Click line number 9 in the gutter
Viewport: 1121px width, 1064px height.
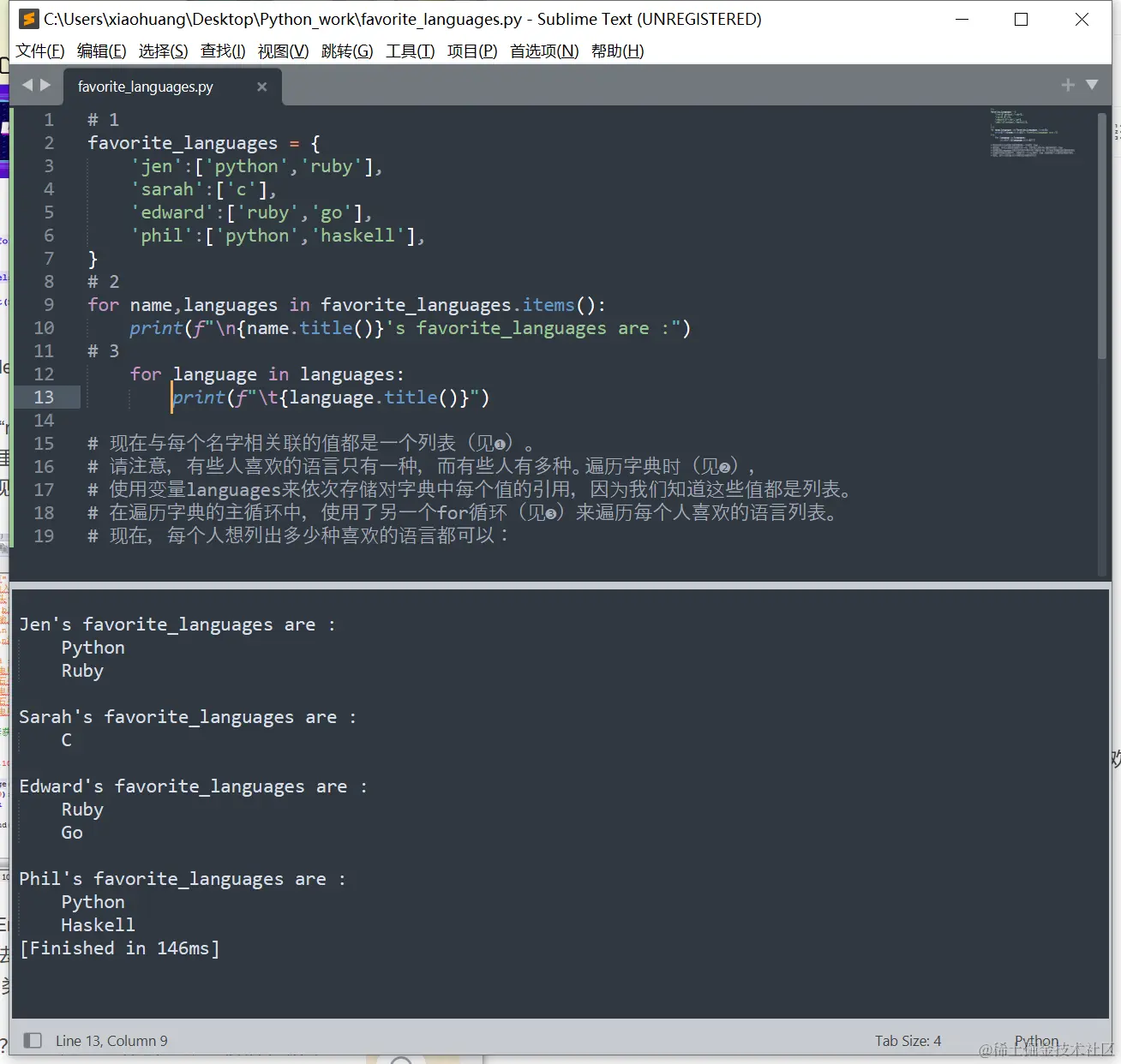(x=49, y=305)
